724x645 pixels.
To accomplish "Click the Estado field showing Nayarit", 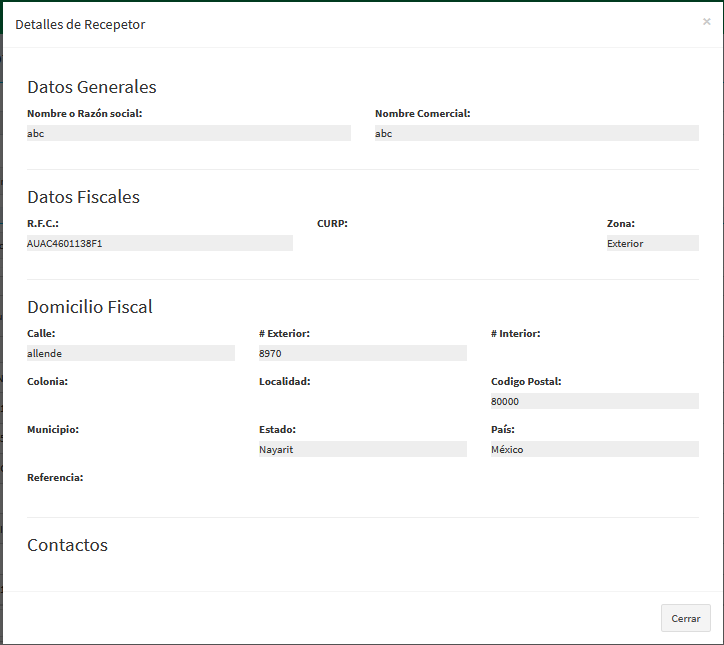I will click(x=362, y=449).
